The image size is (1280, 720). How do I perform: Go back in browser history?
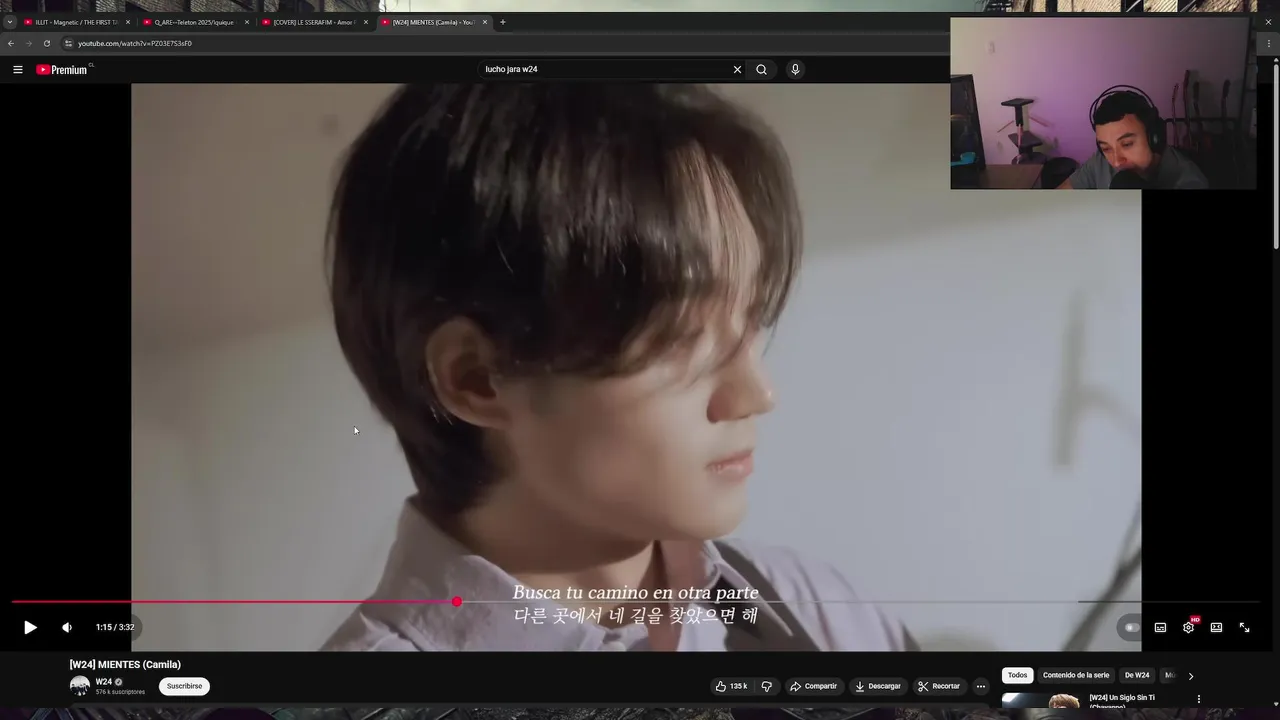tap(11, 43)
